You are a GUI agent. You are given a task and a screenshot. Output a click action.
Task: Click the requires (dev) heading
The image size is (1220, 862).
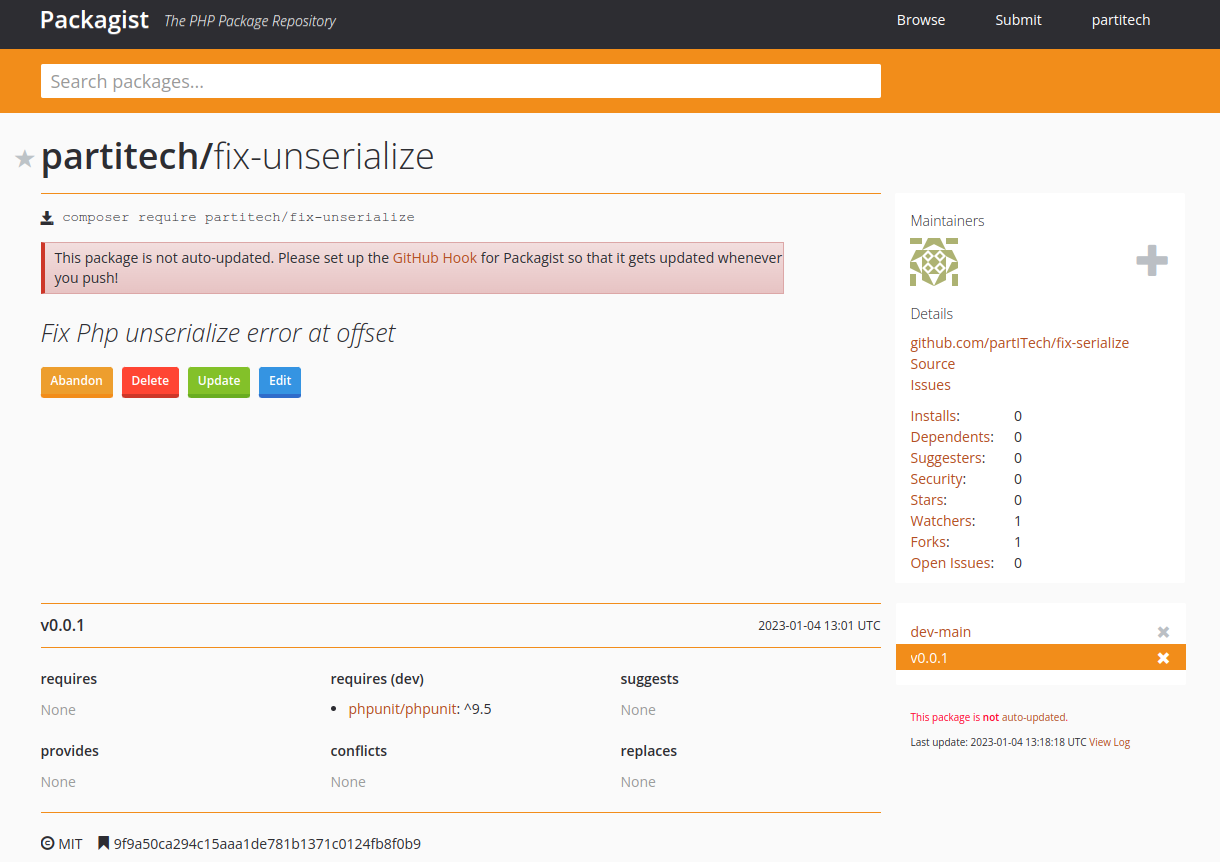click(x=377, y=679)
